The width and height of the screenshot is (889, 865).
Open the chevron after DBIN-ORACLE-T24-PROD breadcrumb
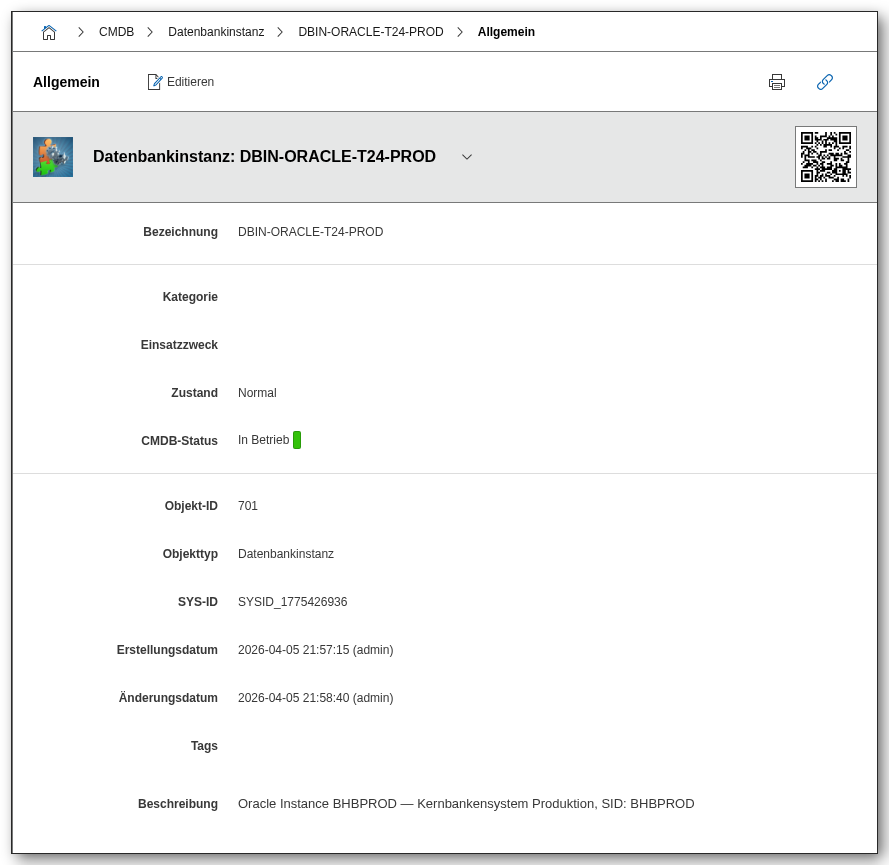(x=459, y=31)
